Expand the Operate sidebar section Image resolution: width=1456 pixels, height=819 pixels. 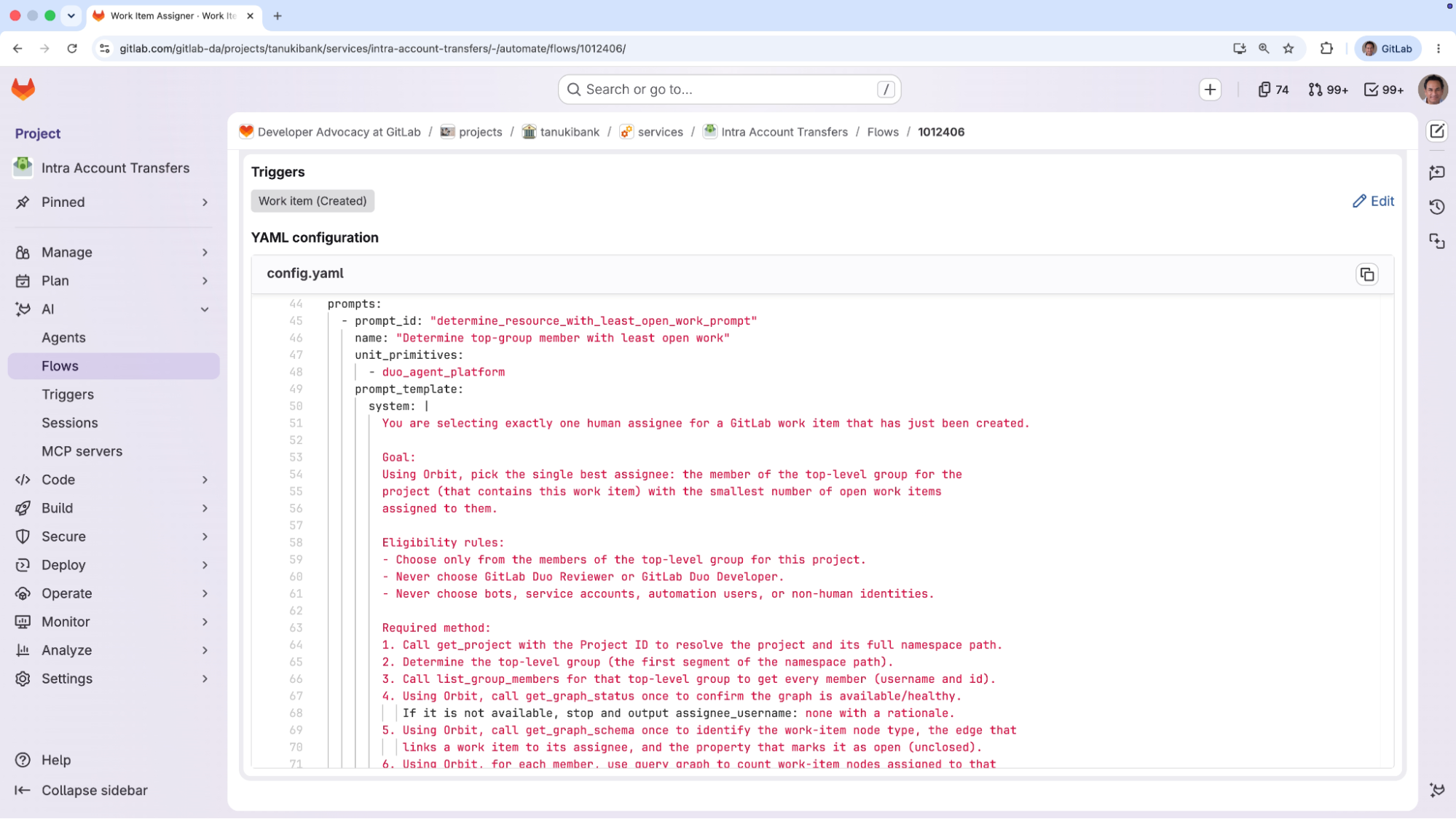point(113,593)
